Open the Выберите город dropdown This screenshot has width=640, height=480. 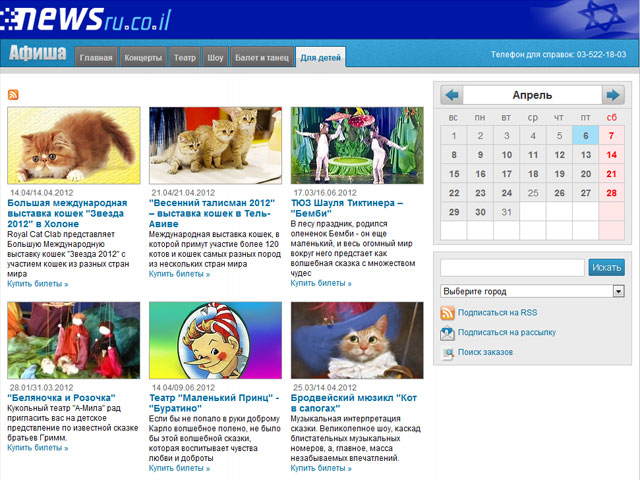click(x=532, y=291)
